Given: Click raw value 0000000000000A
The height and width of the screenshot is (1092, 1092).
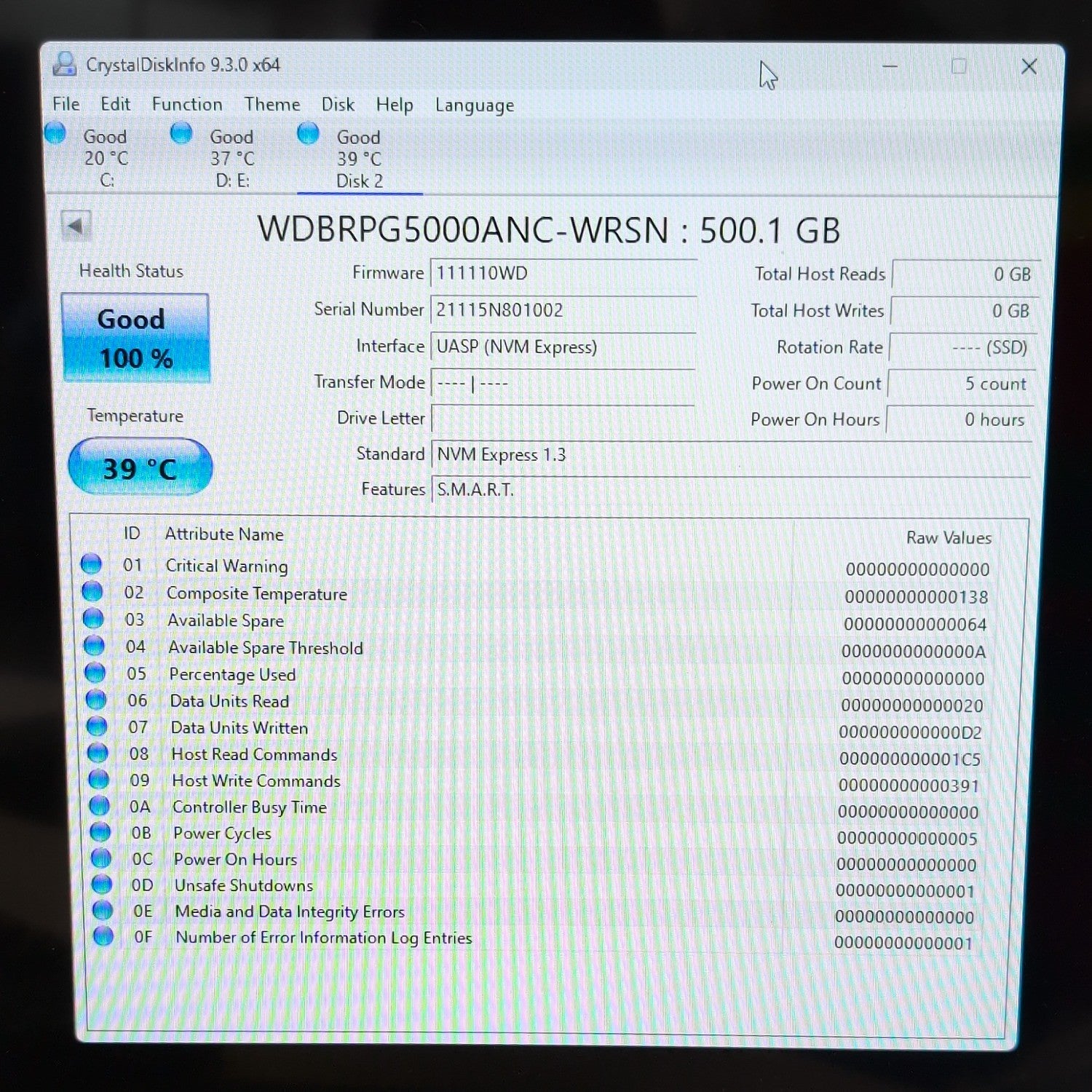Looking at the screenshot, I should [914, 652].
